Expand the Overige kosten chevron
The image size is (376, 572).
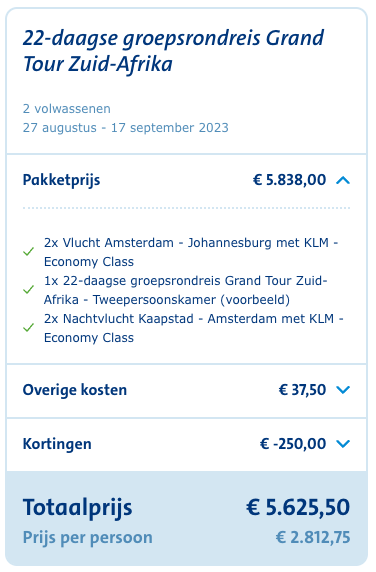[343, 390]
